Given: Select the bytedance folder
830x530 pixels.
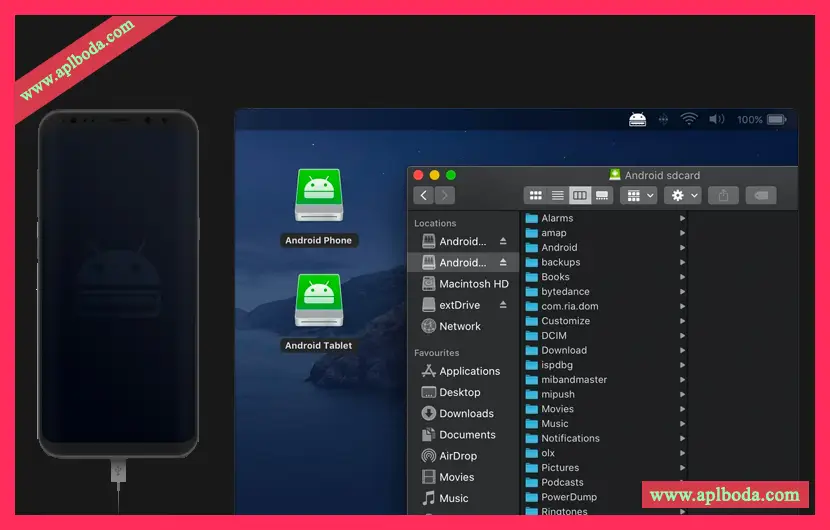Looking at the screenshot, I should (605, 292).
